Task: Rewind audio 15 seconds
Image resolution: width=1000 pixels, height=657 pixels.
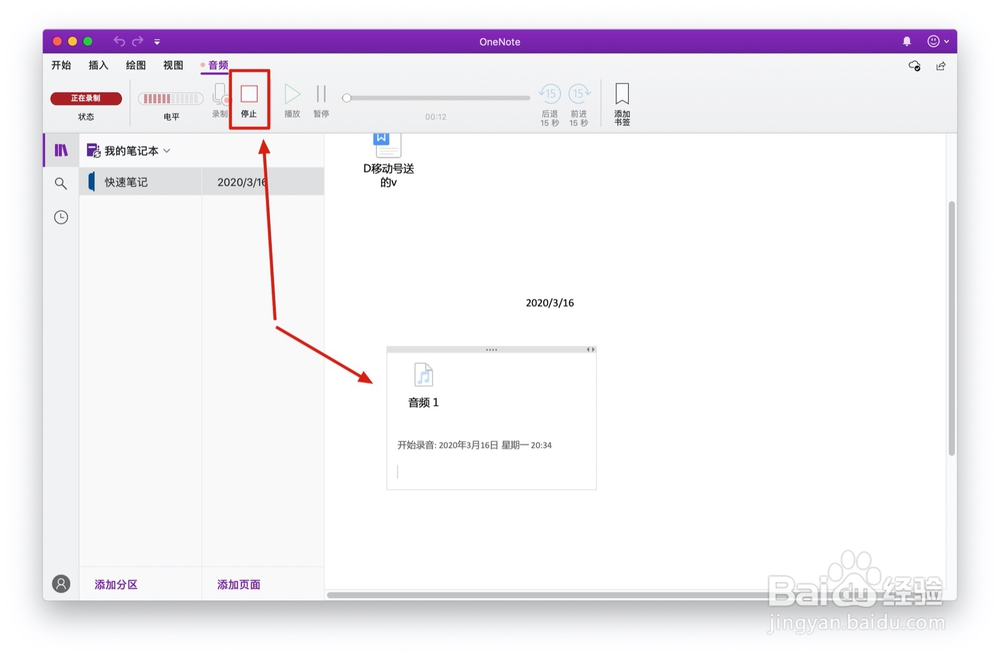Action: [549, 104]
